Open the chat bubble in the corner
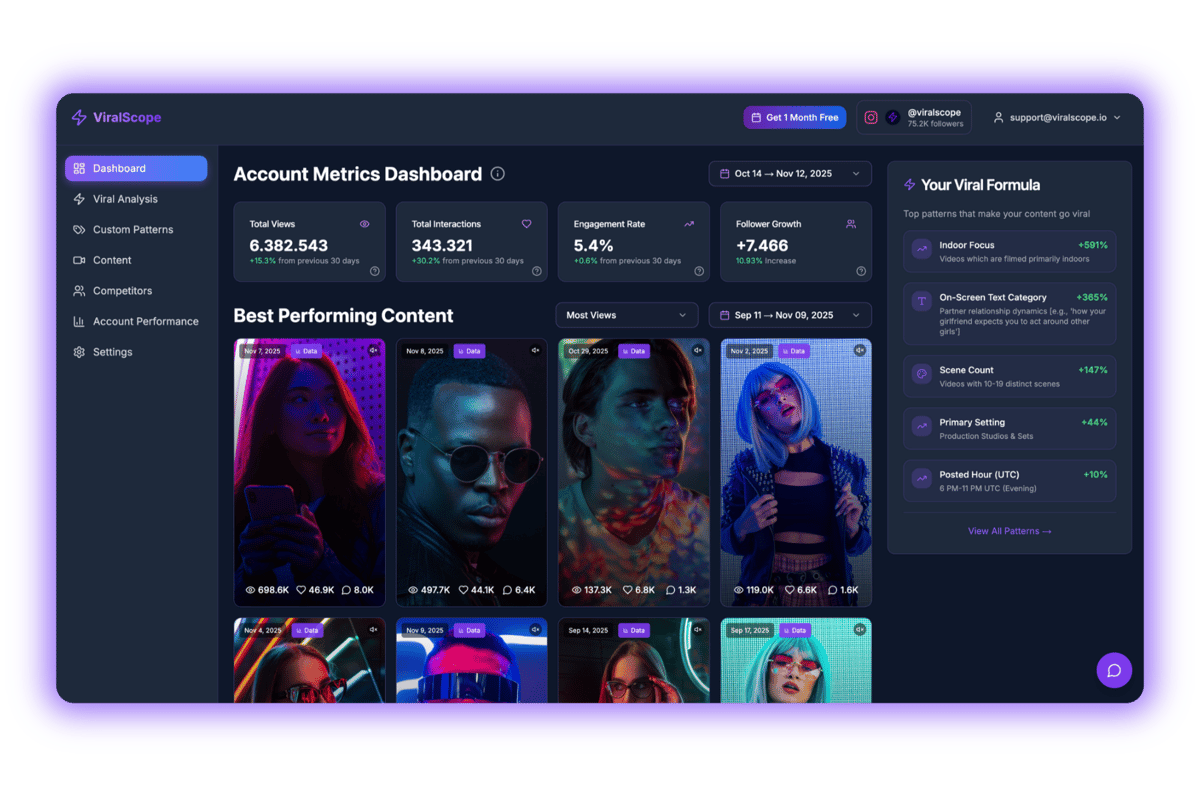The height and width of the screenshot is (795, 1200). [x=1114, y=670]
